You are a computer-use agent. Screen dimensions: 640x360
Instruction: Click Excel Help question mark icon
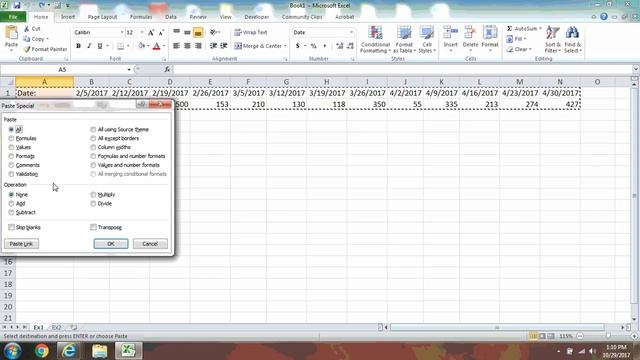click(604, 17)
